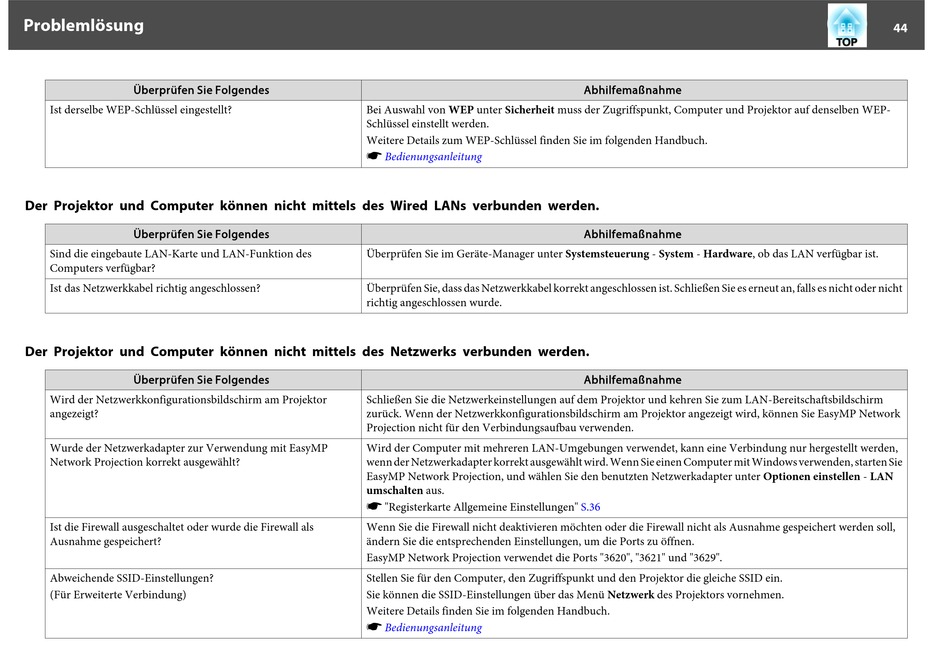Click the TOP home icon

[846, 25]
